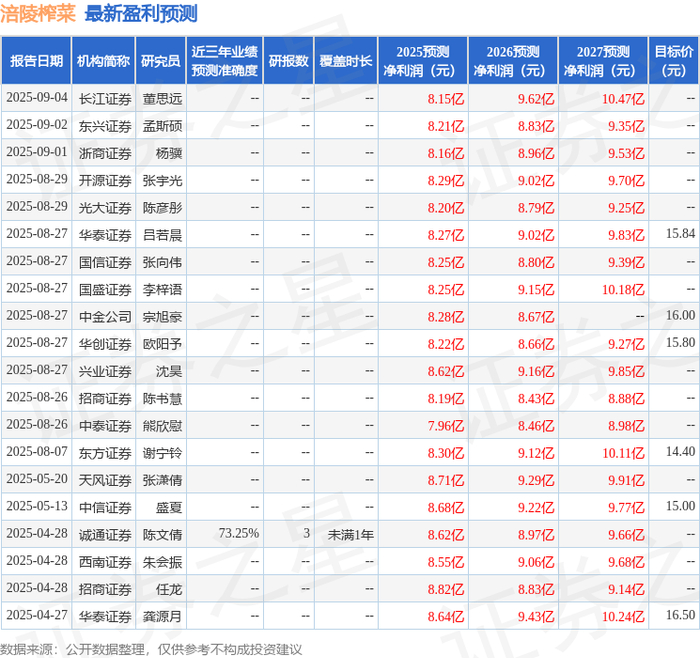Click the 近三年业绩预测准确度 column header
The image size is (700, 658).
[225, 61]
